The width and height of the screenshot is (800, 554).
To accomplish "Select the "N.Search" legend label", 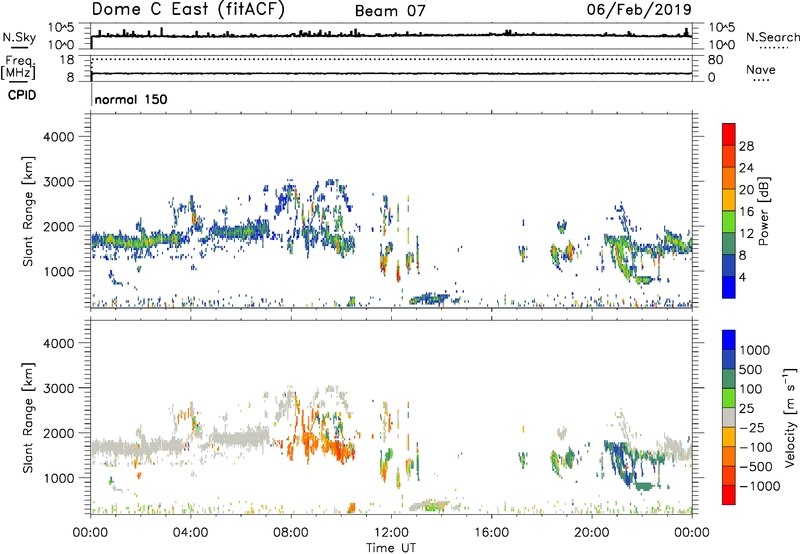I will point(772,37).
